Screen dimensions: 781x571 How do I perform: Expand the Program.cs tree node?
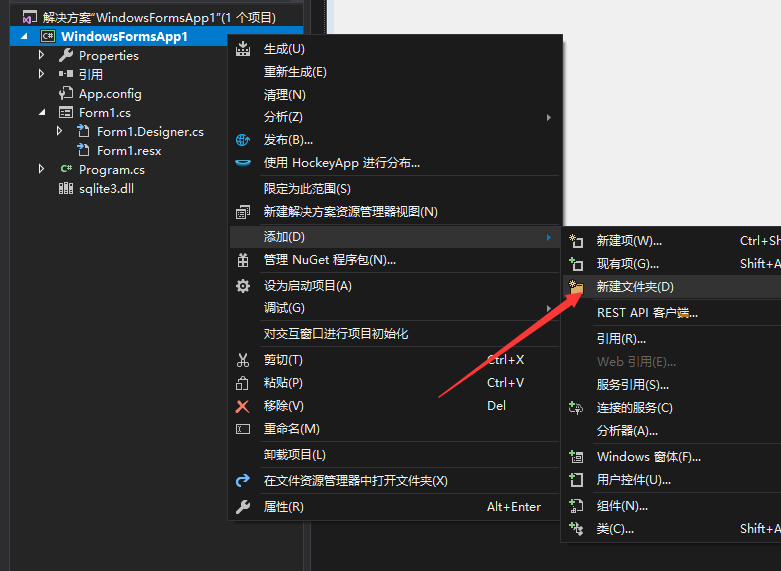pos(41,169)
